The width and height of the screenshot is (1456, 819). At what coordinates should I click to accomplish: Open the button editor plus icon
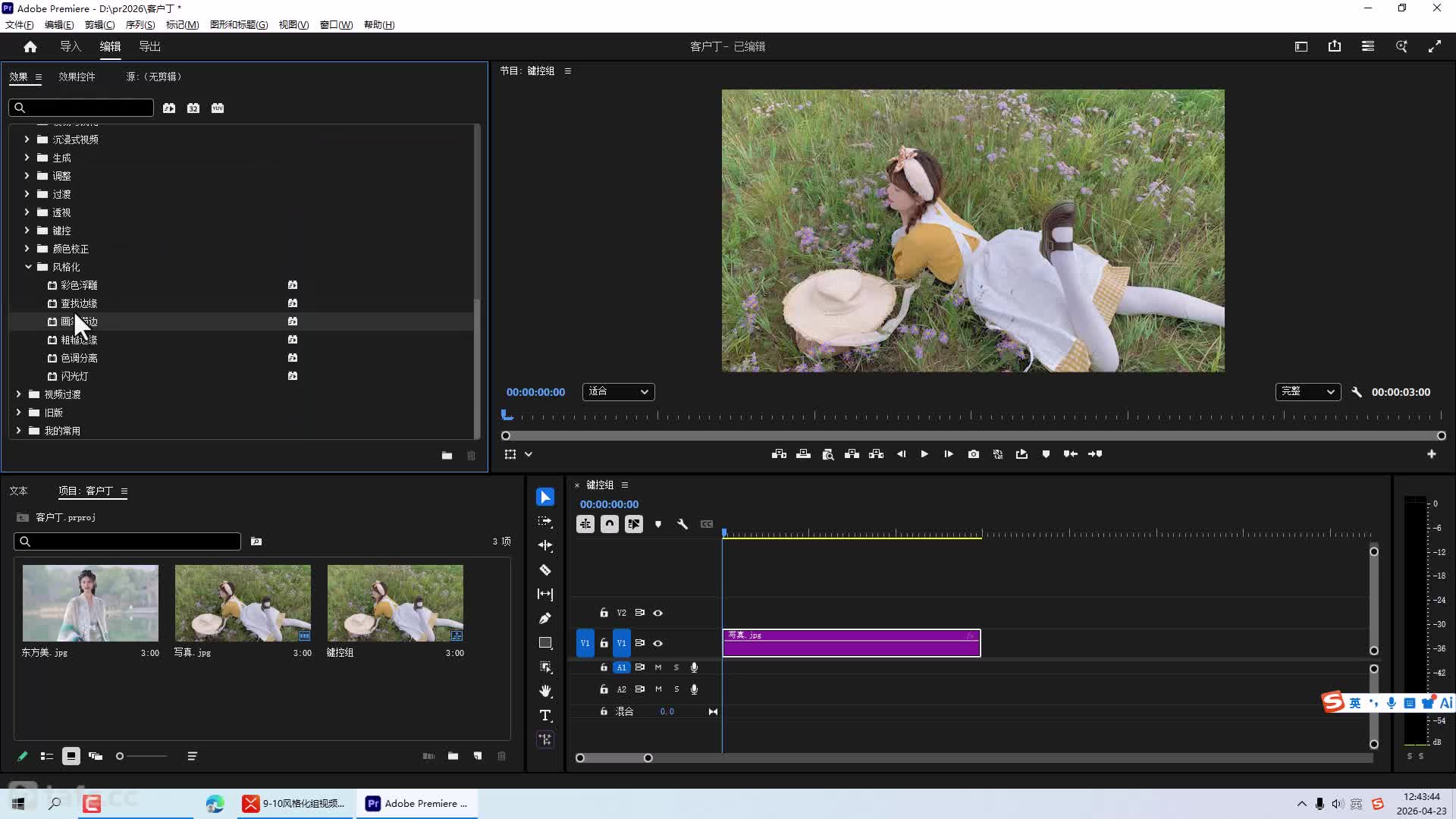tap(1432, 454)
